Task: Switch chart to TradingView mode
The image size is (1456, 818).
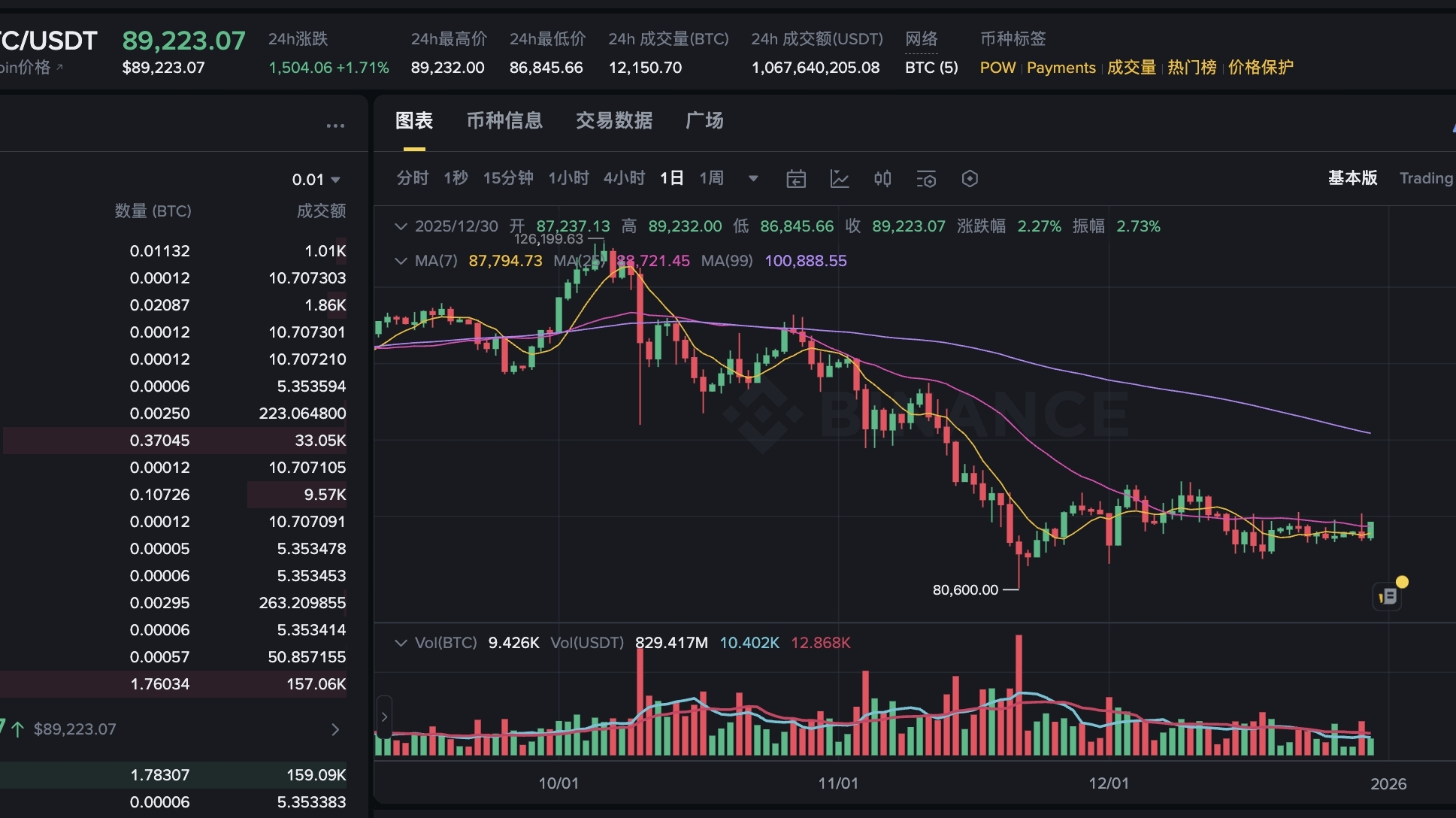Action: [1425, 178]
